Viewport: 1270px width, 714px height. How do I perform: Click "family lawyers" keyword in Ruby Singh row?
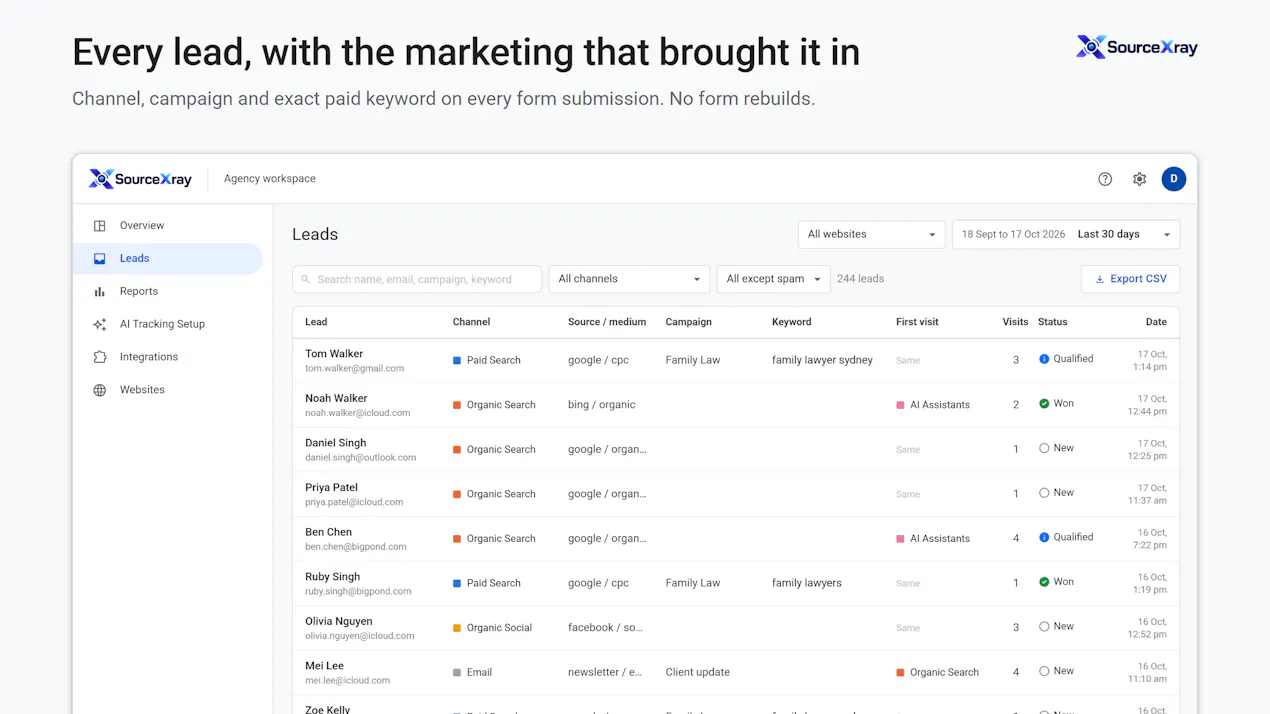pos(807,583)
